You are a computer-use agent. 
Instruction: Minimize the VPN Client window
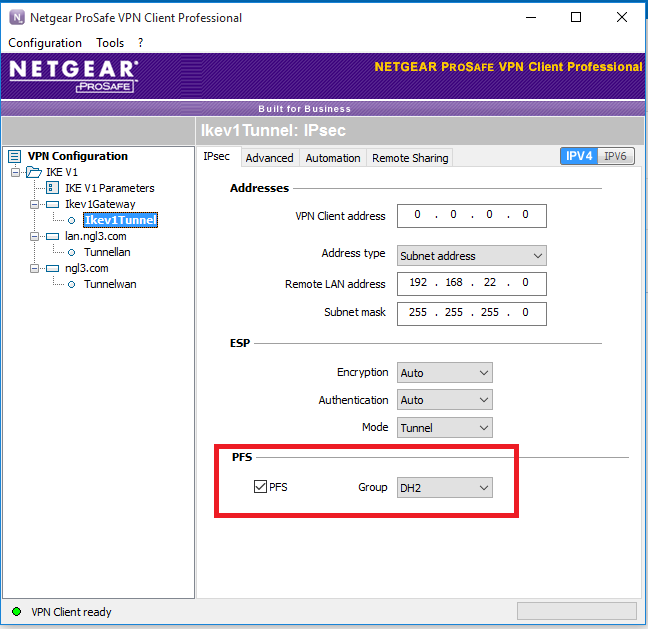531,17
